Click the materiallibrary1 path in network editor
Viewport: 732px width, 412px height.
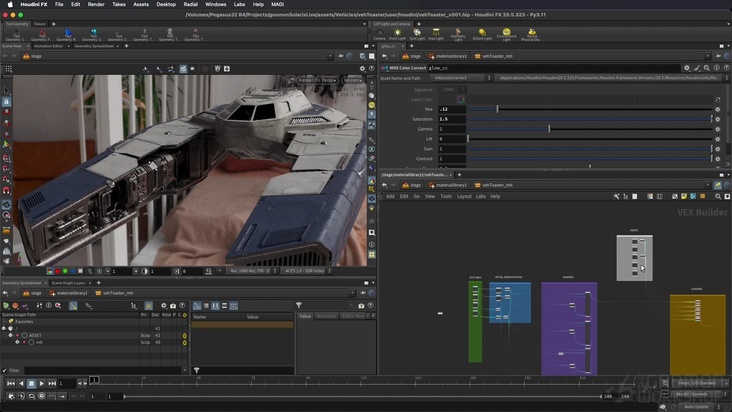point(447,185)
